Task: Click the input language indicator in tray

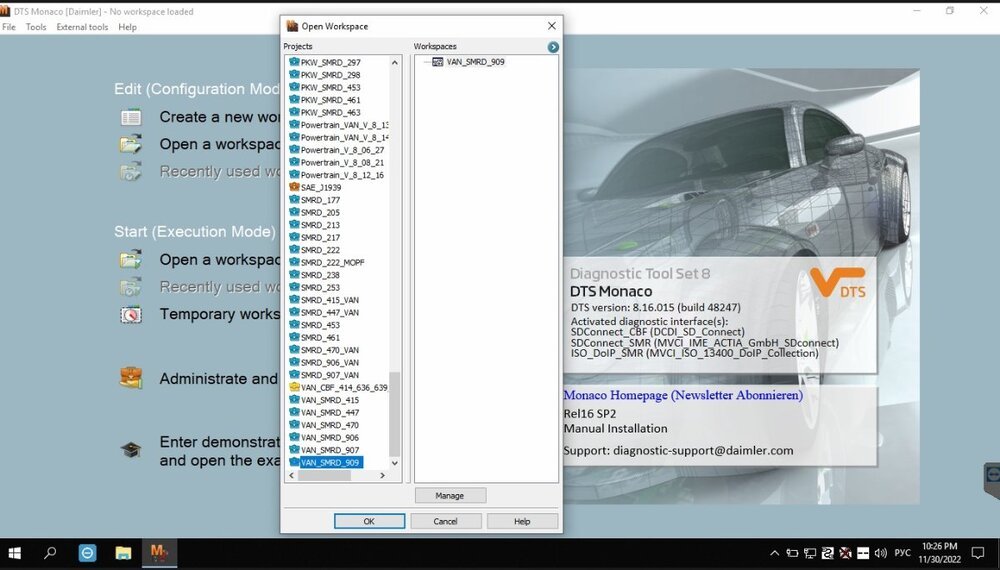Action: click(x=904, y=552)
